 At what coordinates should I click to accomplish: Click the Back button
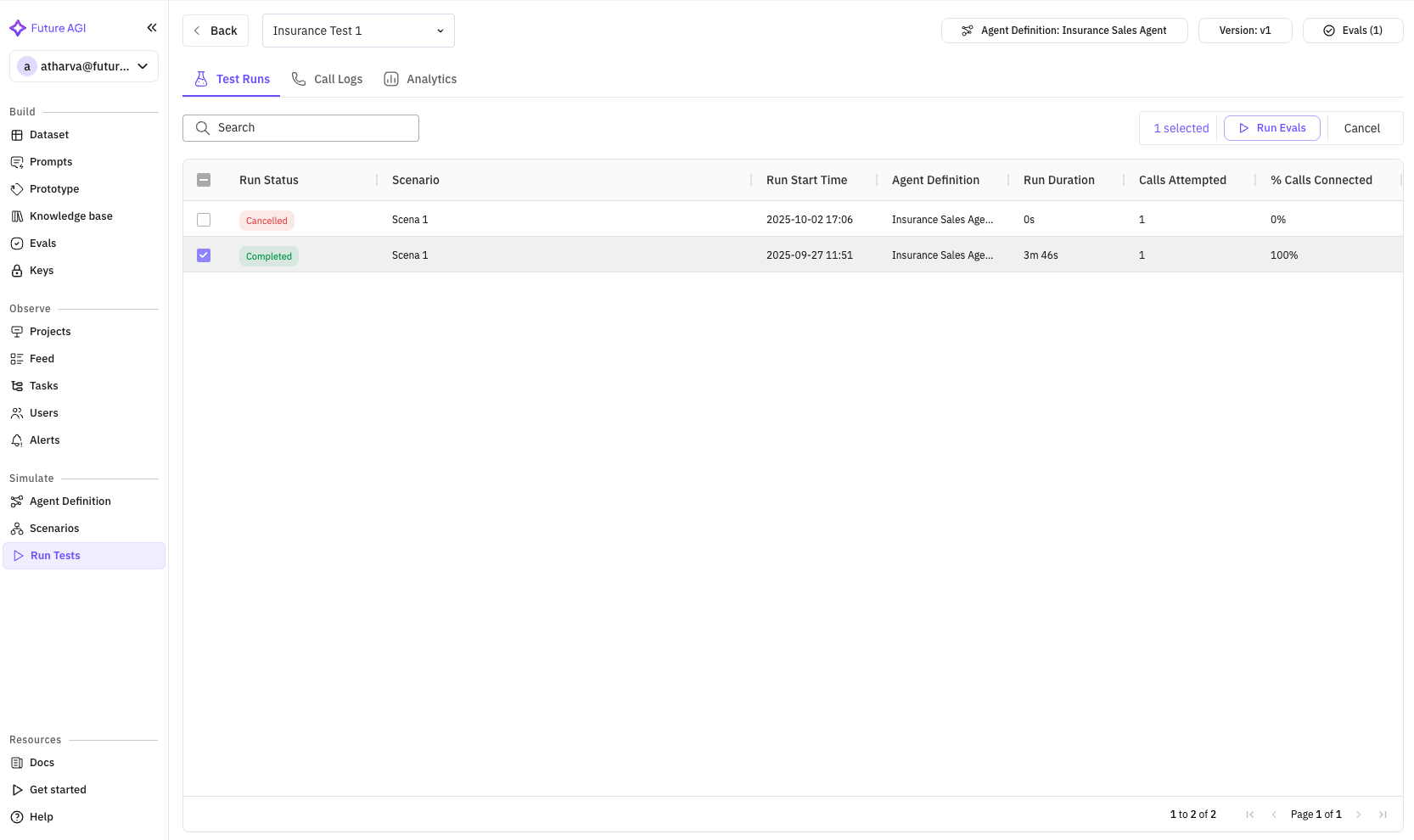216,31
